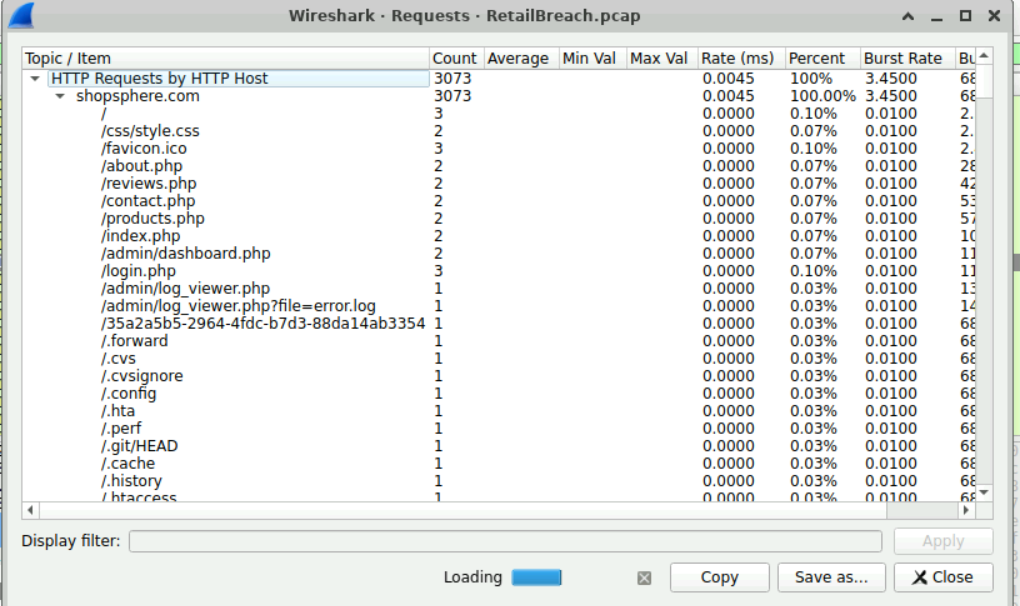Click horizontal scrollbar left arrow
The width and height of the screenshot is (1020, 606).
point(31,510)
